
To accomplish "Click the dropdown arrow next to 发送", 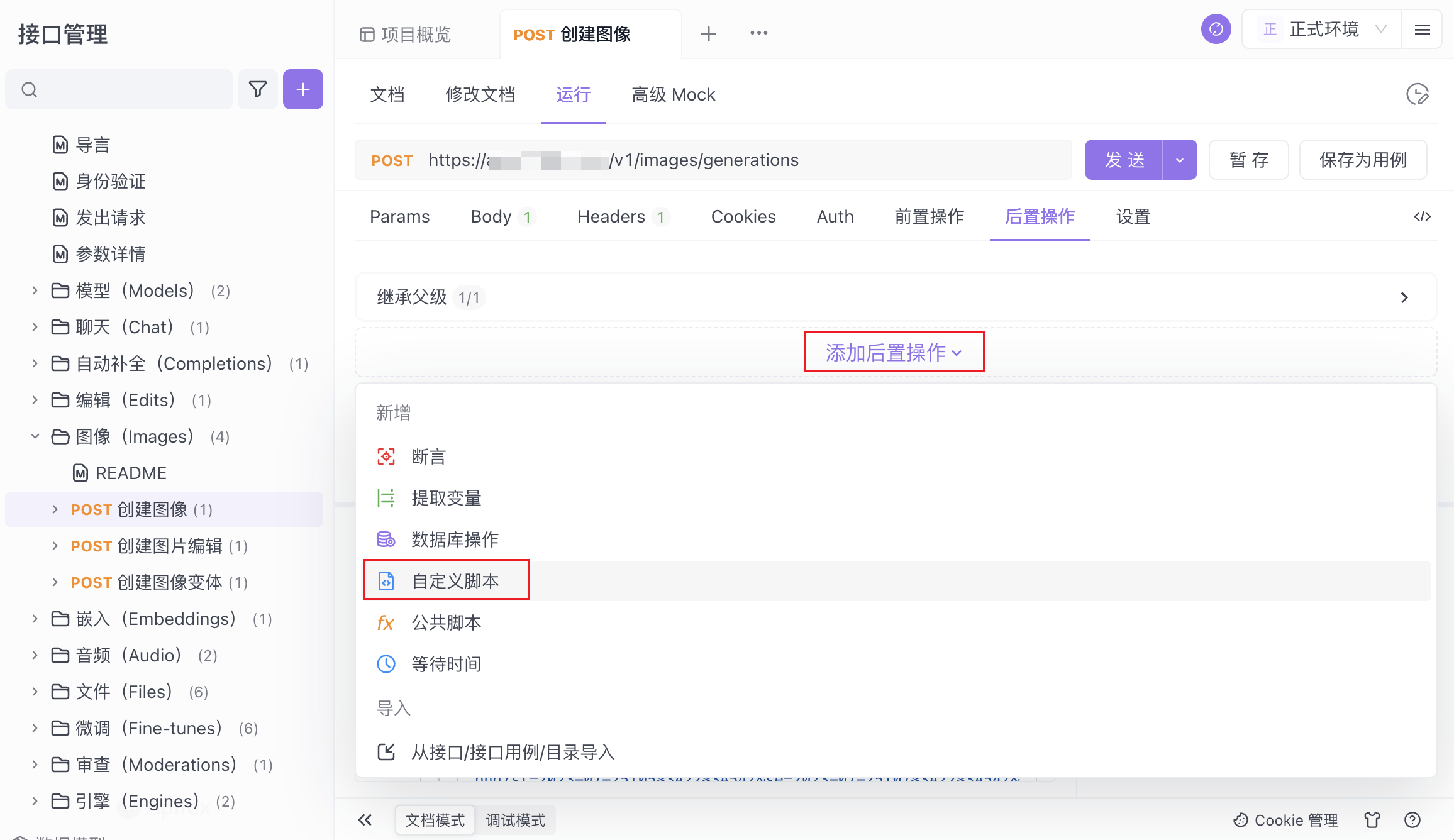I will [x=1180, y=160].
